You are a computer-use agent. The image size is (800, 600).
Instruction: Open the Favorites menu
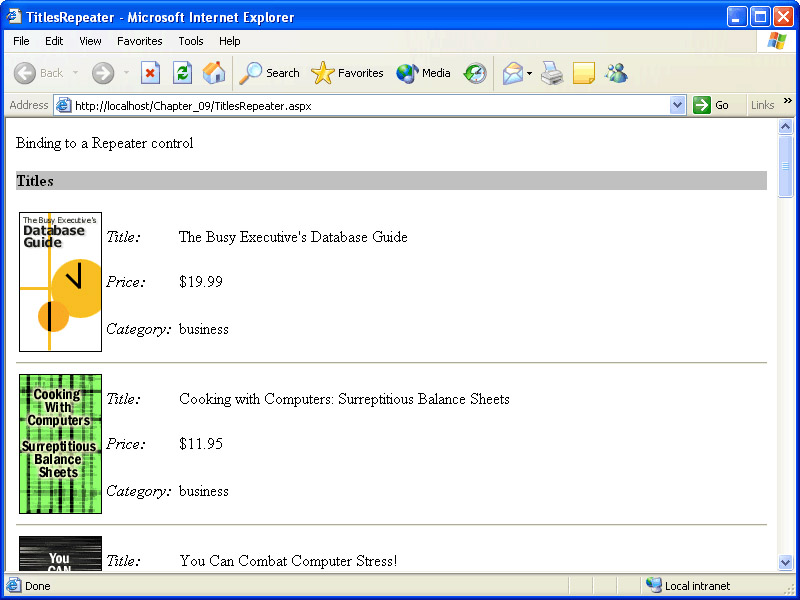coord(139,41)
